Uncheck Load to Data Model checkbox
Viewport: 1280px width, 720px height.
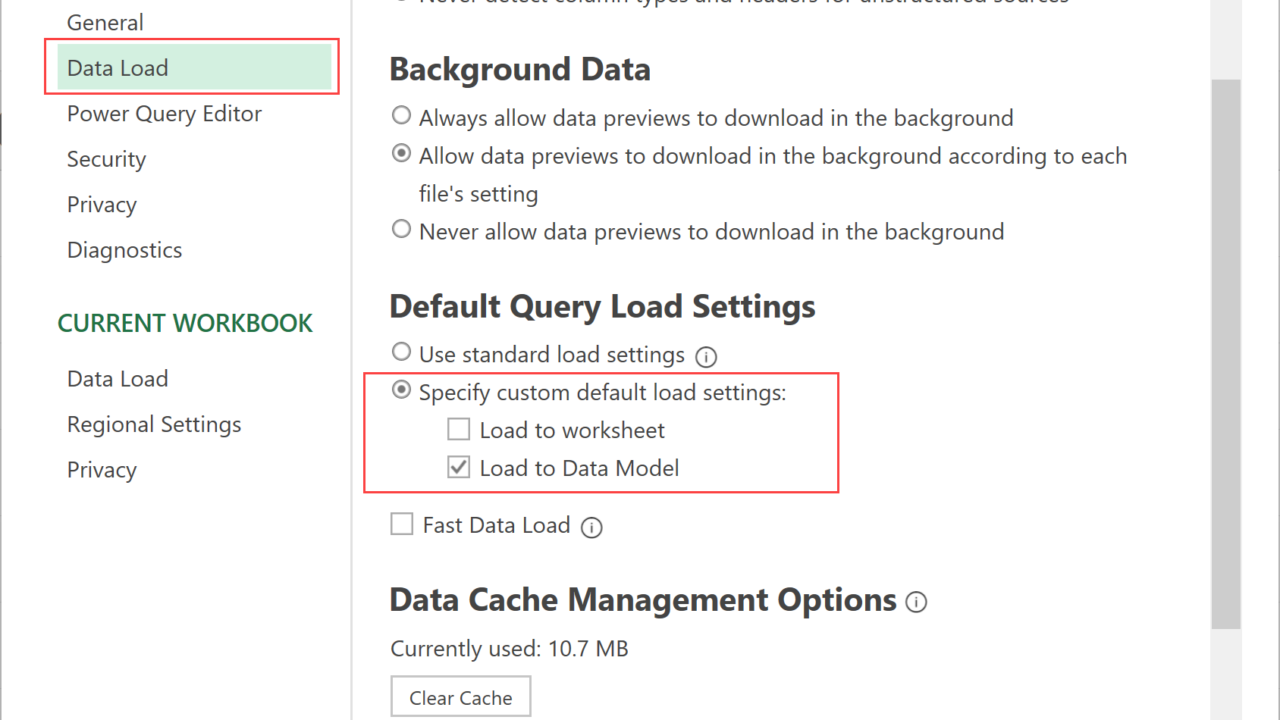459,468
